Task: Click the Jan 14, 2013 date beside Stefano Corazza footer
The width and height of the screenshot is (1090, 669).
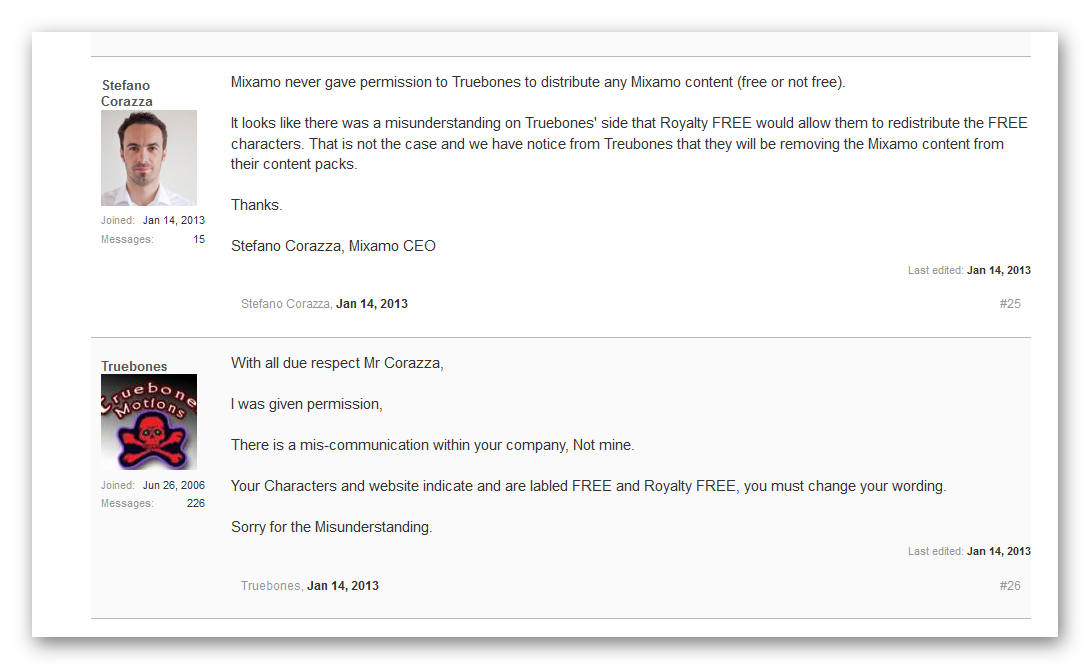Action: click(372, 304)
